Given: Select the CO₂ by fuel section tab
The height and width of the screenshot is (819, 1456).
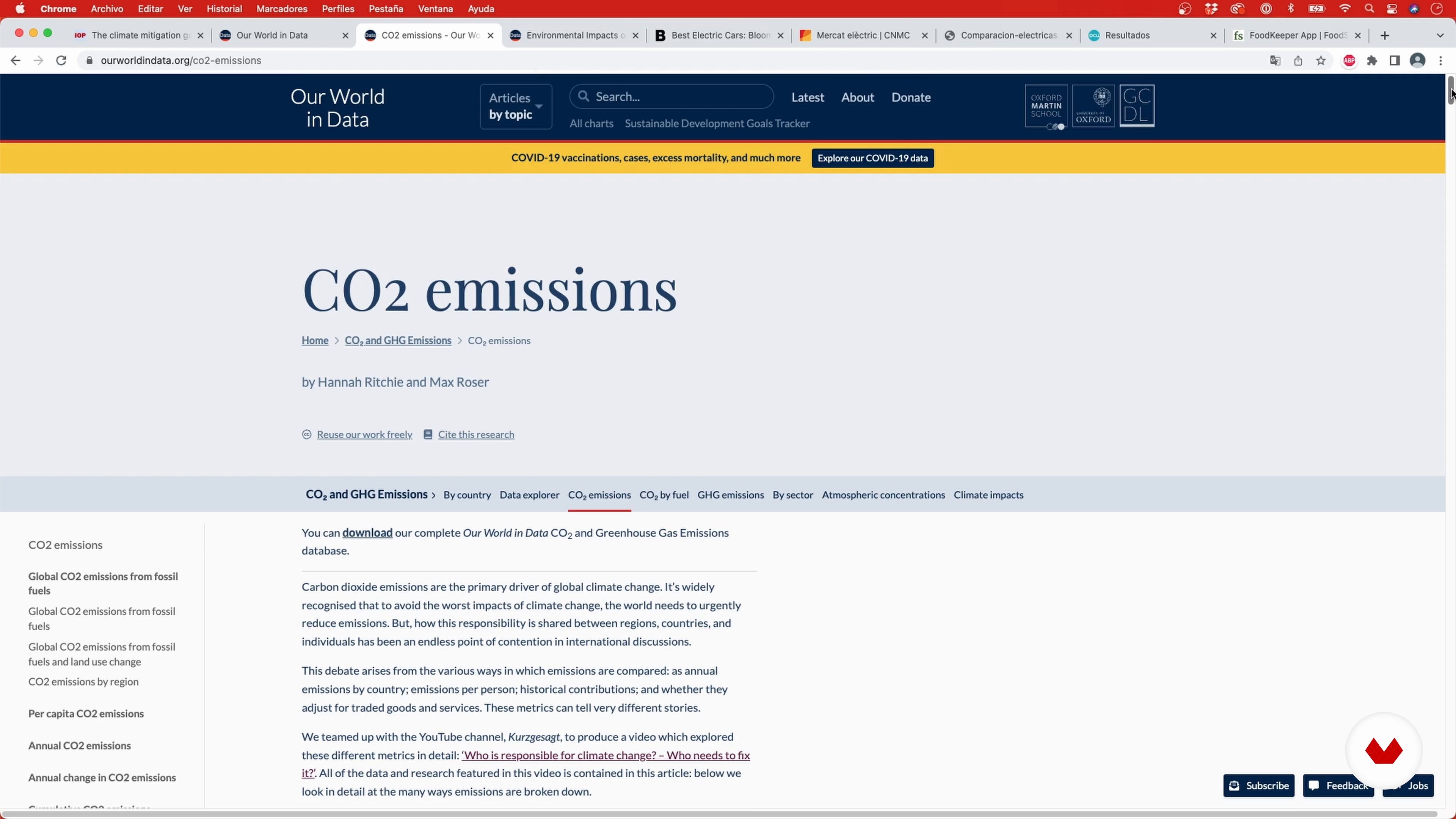Looking at the screenshot, I should tap(664, 495).
